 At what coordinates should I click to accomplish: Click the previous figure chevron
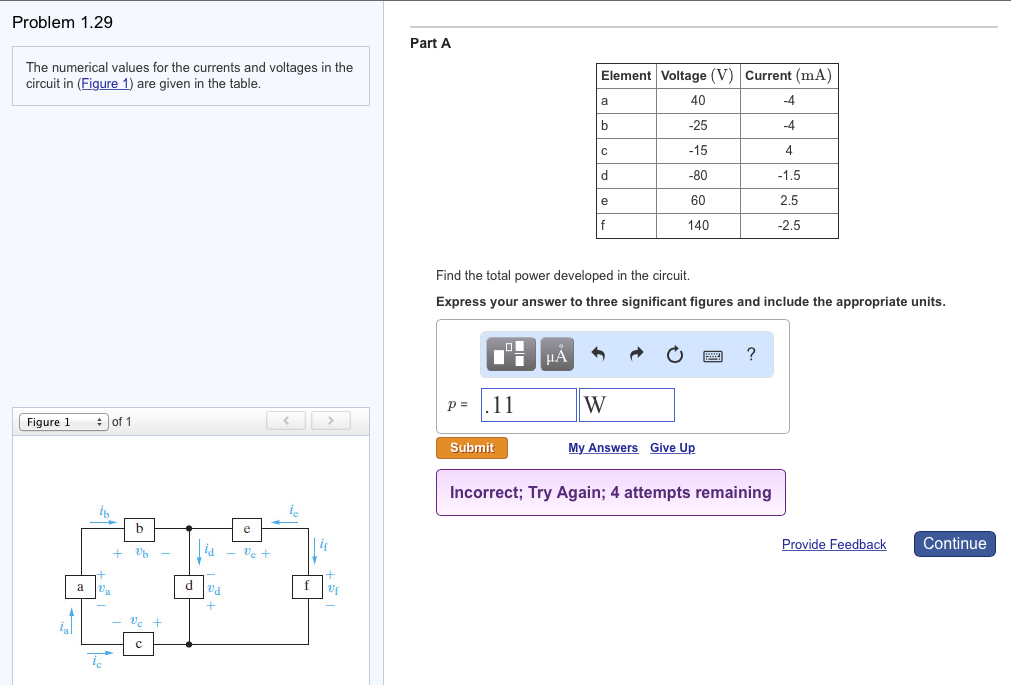click(285, 421)
